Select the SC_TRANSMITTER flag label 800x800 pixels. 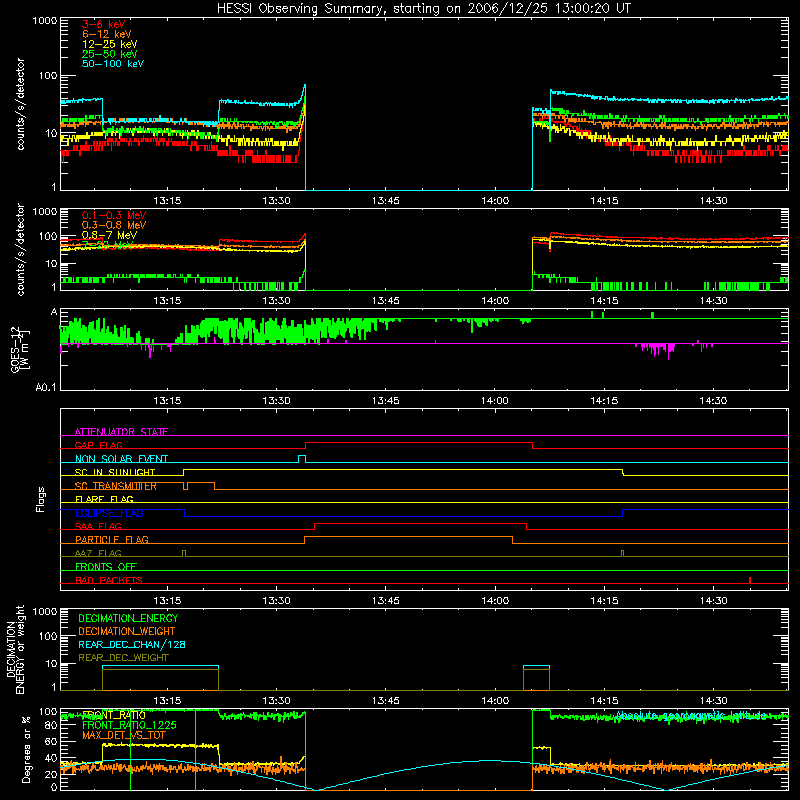(115, 486)
